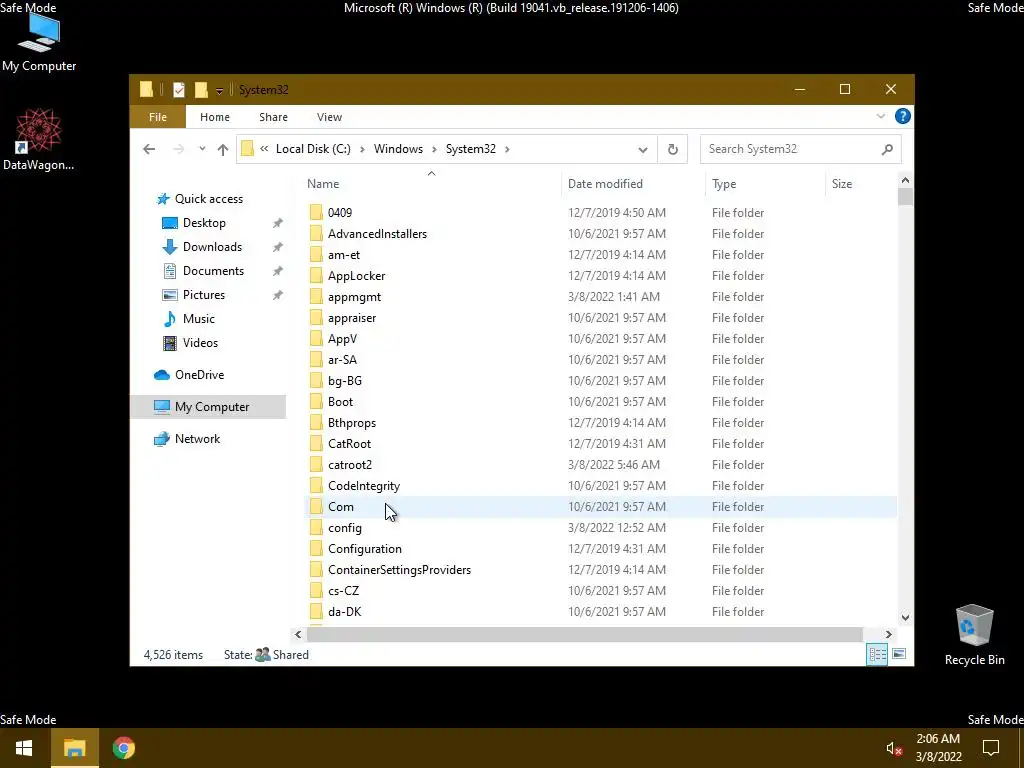Screen dimensions: 1024x768
Task: Sort by the Size column header
Action: 861,184
